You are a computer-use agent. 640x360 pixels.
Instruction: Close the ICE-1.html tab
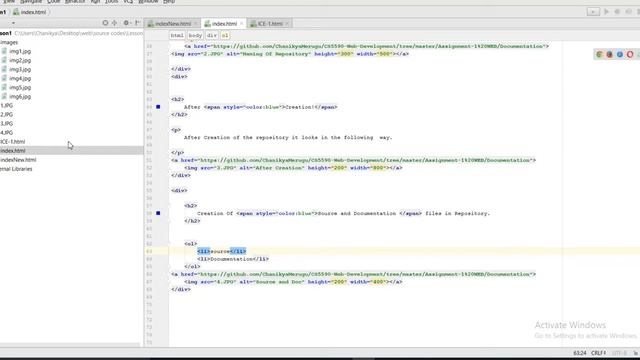pos(287,24)
